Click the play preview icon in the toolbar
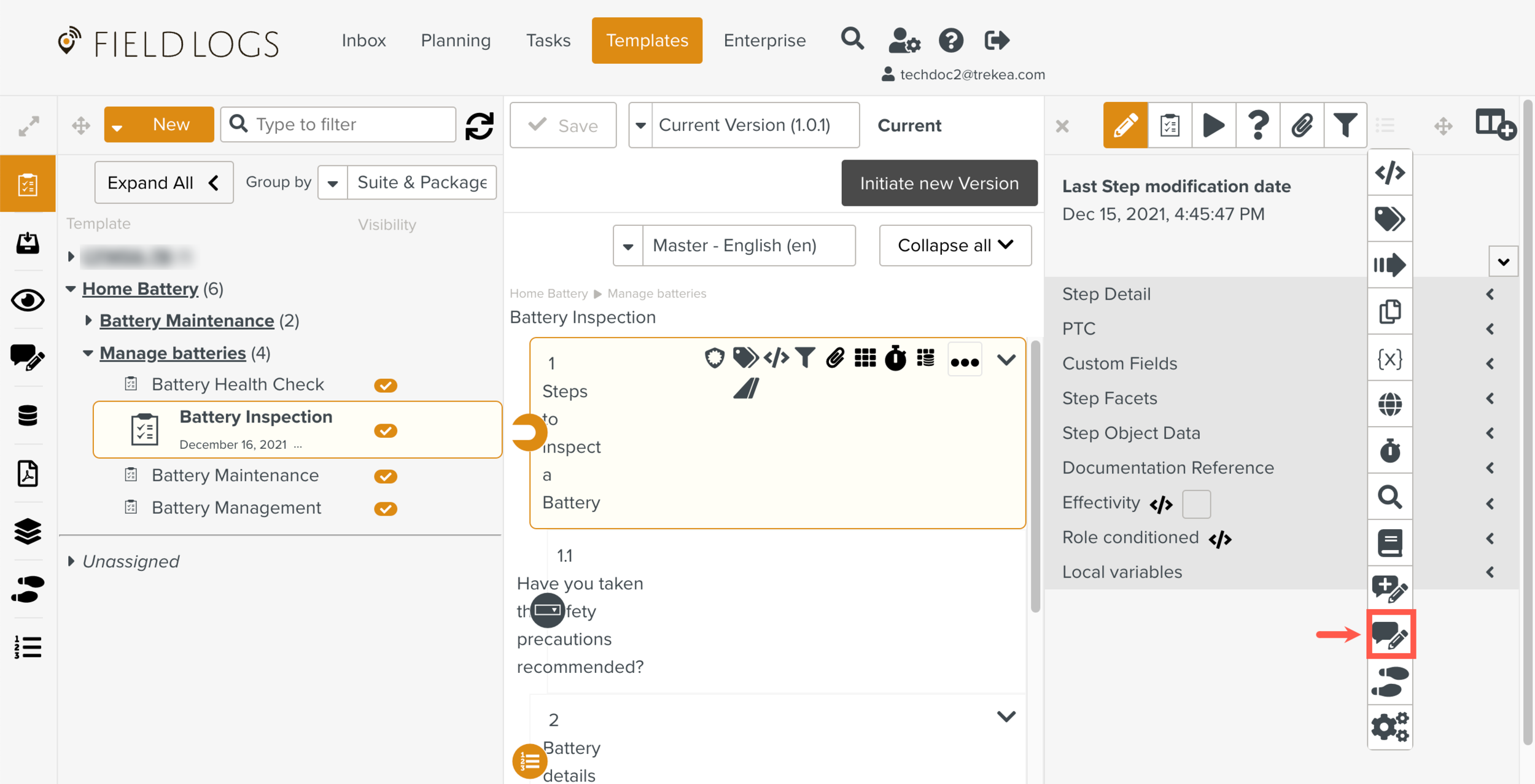 [x=1213, y=125]
